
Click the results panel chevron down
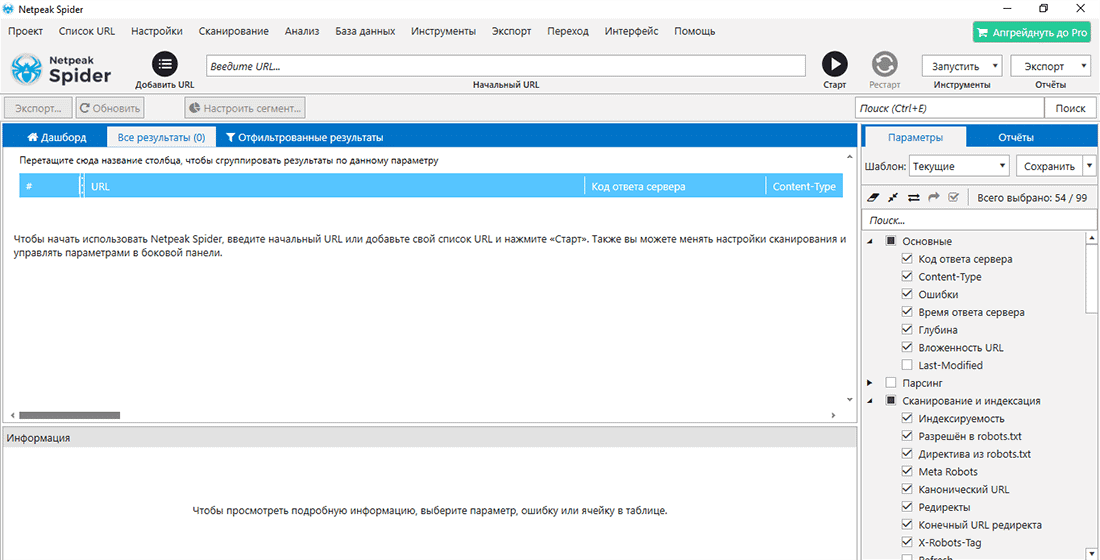(x=850, y=399)
